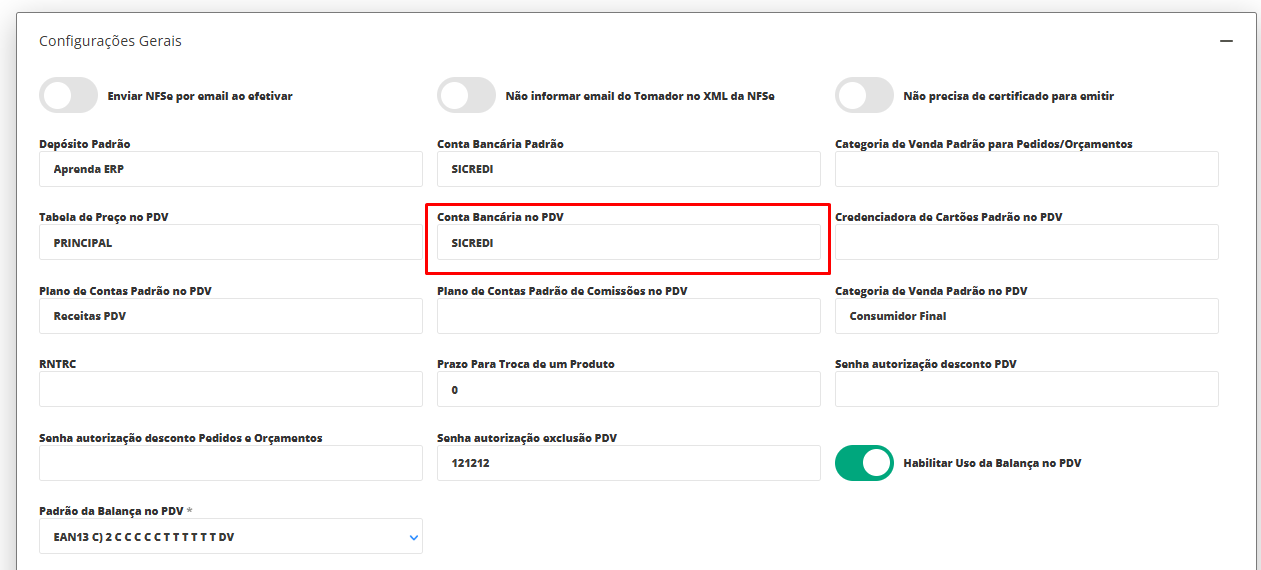Click Senha autorização desconto PDV field
This screenshot has height=570, width=1261.
coord(1026,390)
